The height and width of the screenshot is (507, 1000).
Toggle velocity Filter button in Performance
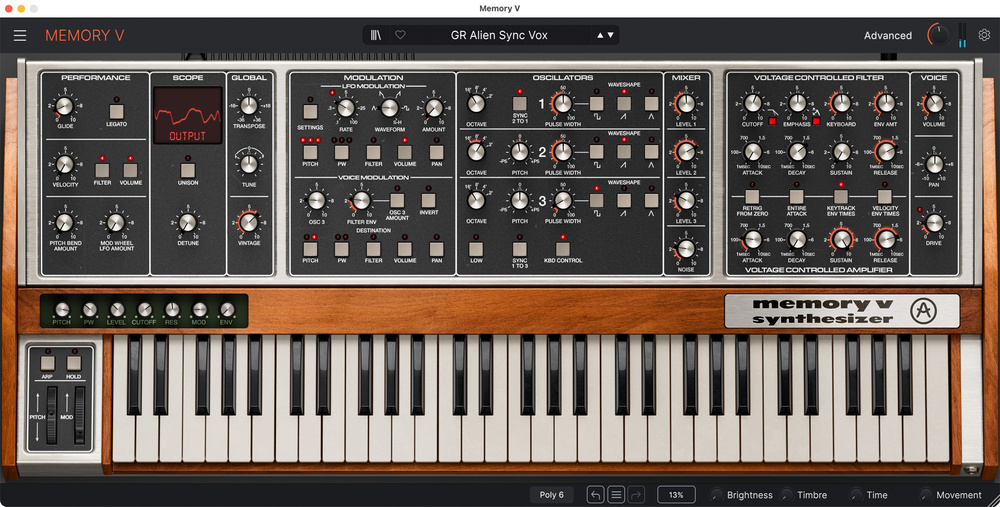[102, 170]
